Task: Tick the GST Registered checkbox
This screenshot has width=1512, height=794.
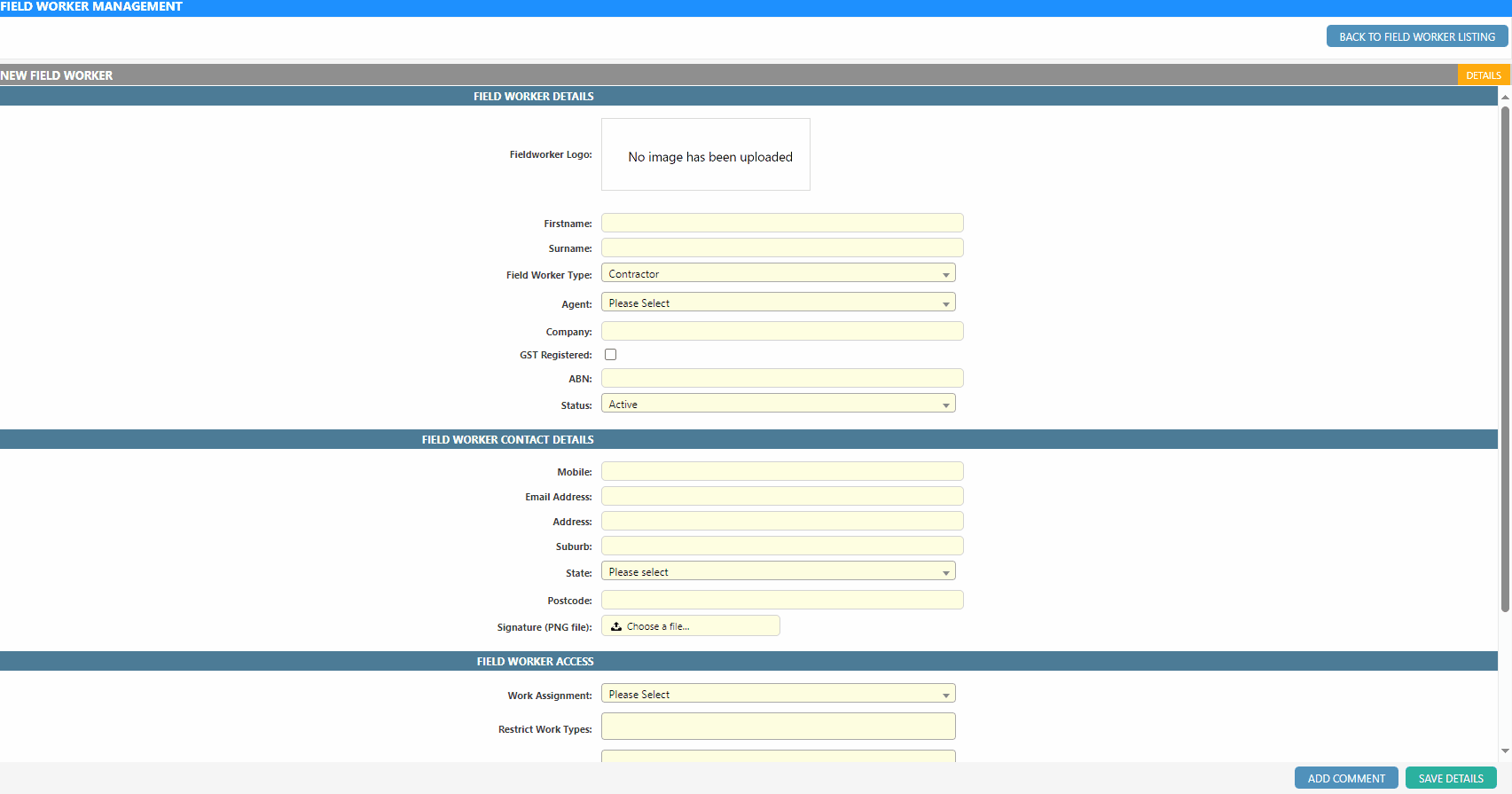Action: 610,355
